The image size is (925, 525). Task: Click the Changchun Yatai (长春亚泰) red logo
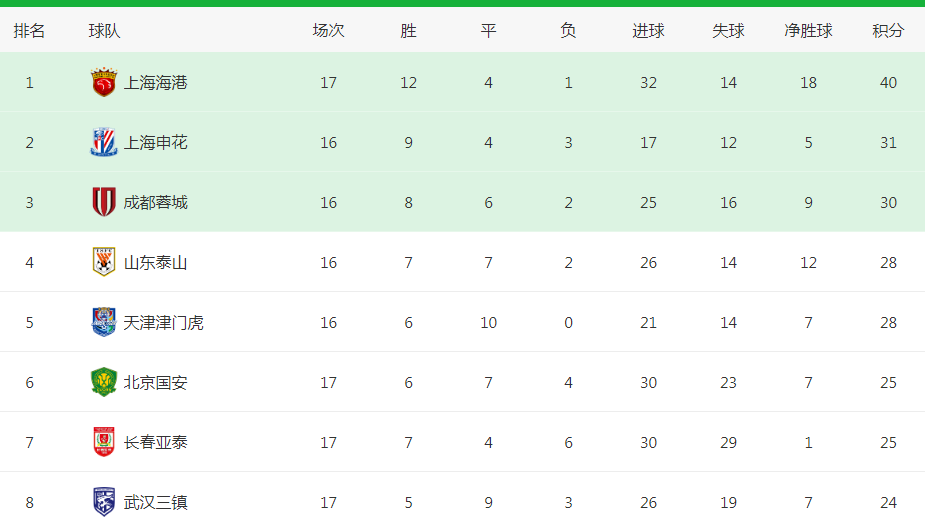pos(104,443)
